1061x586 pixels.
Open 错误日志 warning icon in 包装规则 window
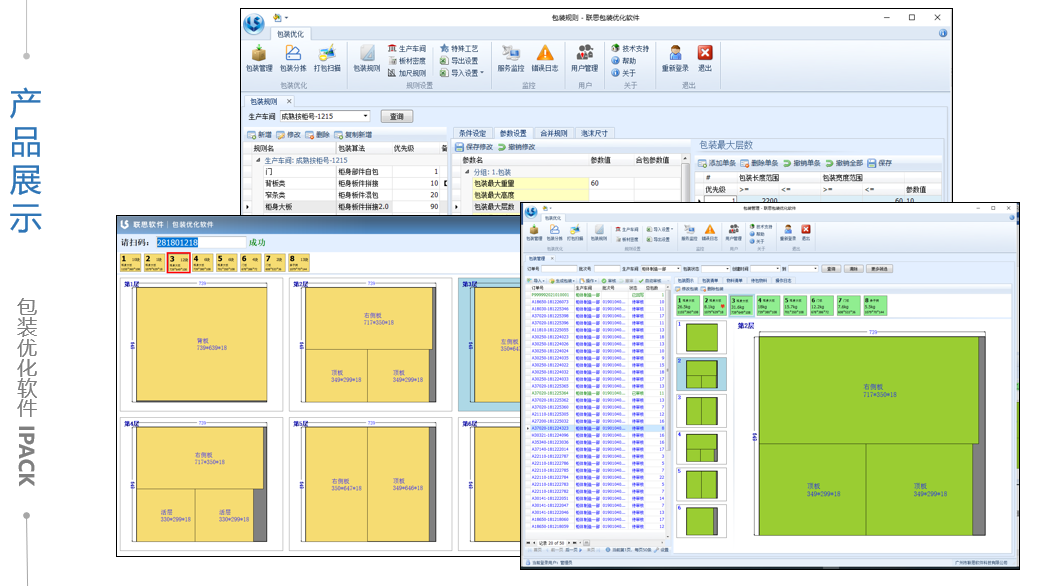545,57
